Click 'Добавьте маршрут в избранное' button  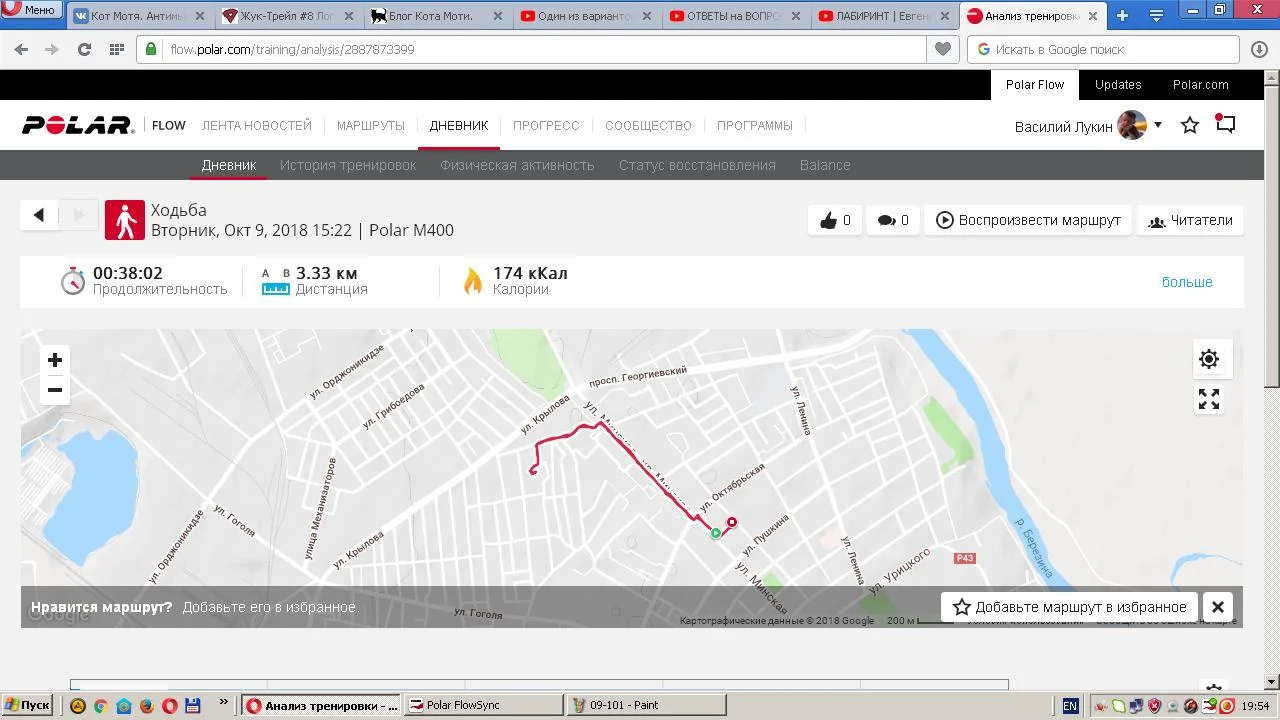[x=1070, y=607]
